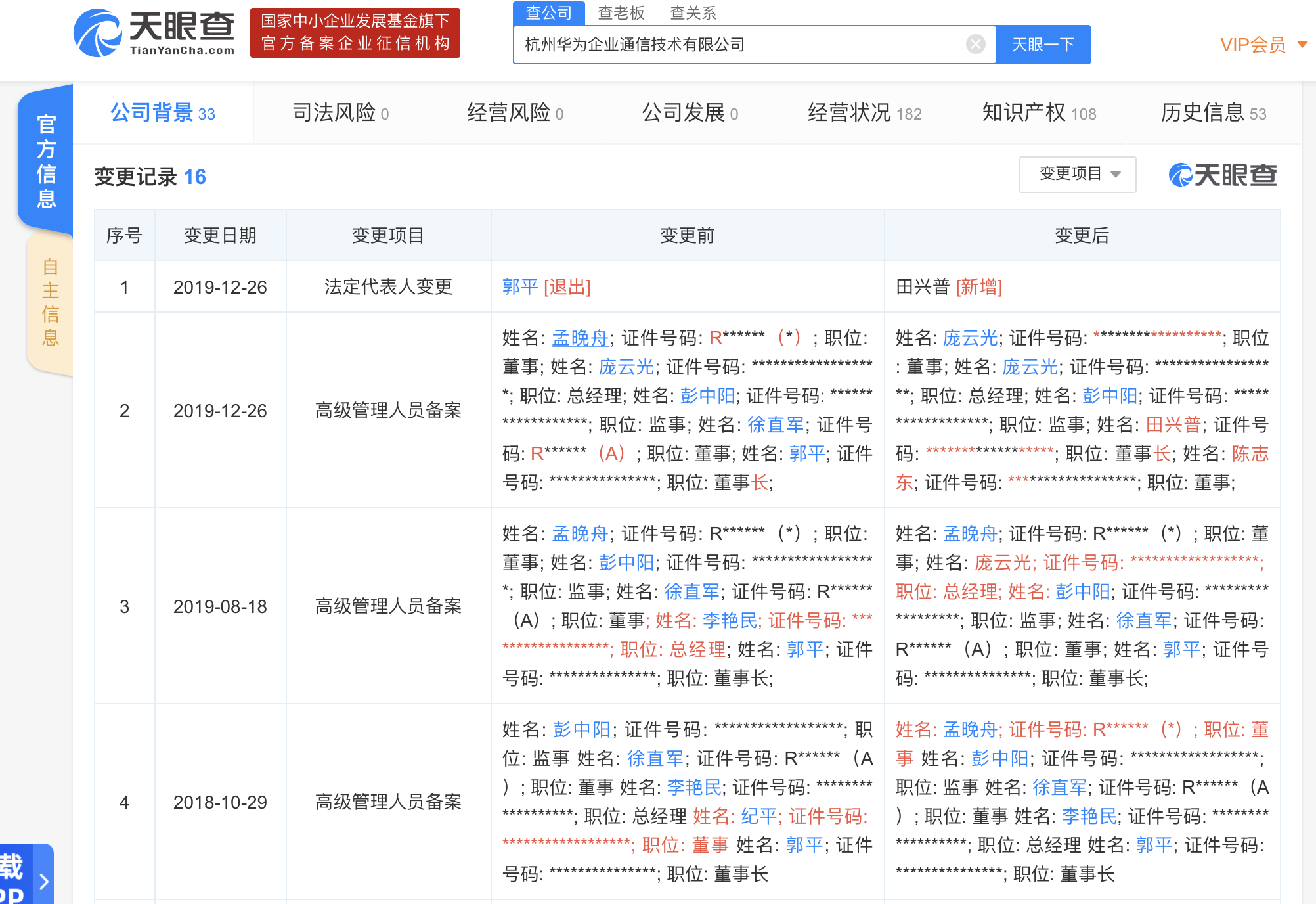The width and height of the screenshot is (1316, 904).
Task: Click the red official agency banner
Action: tap(355, 33)
